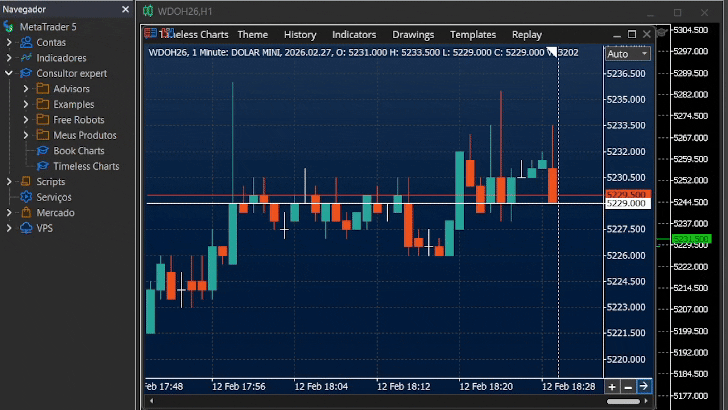
Task: Click the Contas accounts icon
Action: tap(26, 42)
